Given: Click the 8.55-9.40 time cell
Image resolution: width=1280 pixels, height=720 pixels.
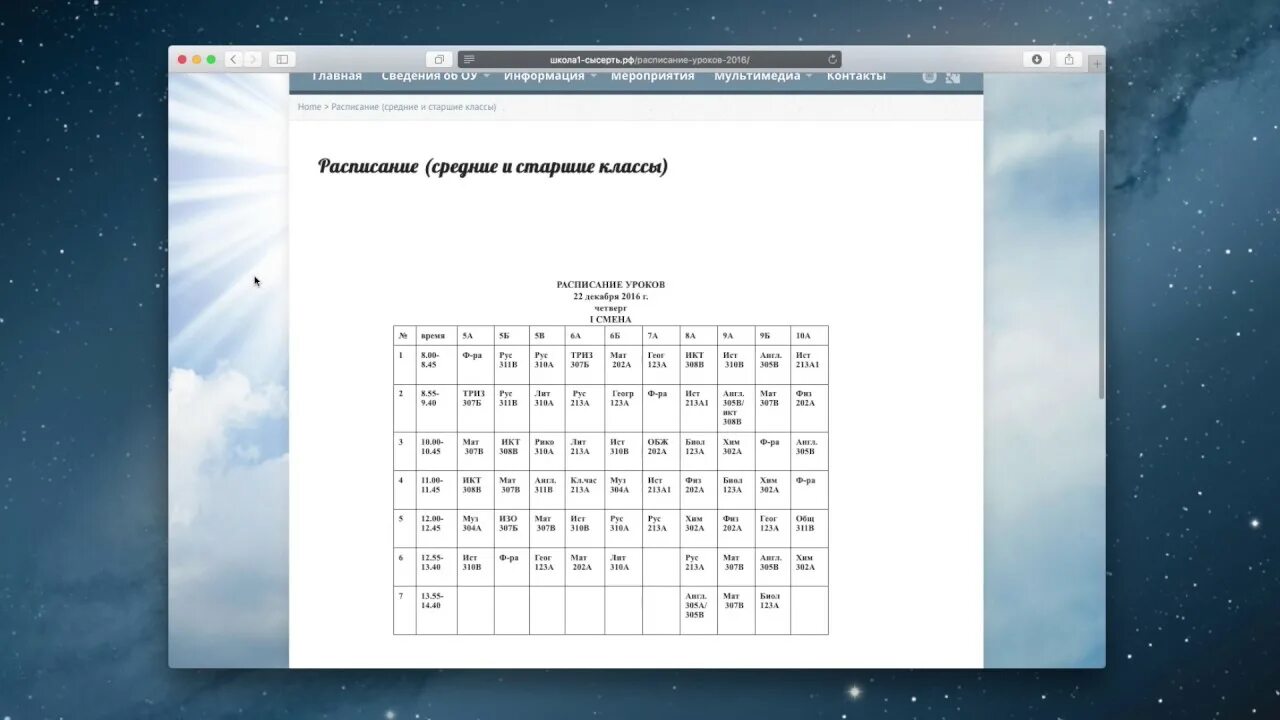Looking at the screenshot, I should (437, 408).
